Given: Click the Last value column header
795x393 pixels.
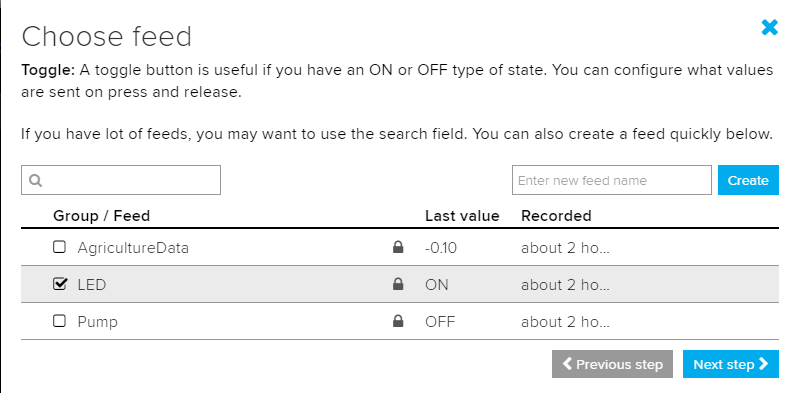Looking at the screenshot, I should tap(462, 216).
